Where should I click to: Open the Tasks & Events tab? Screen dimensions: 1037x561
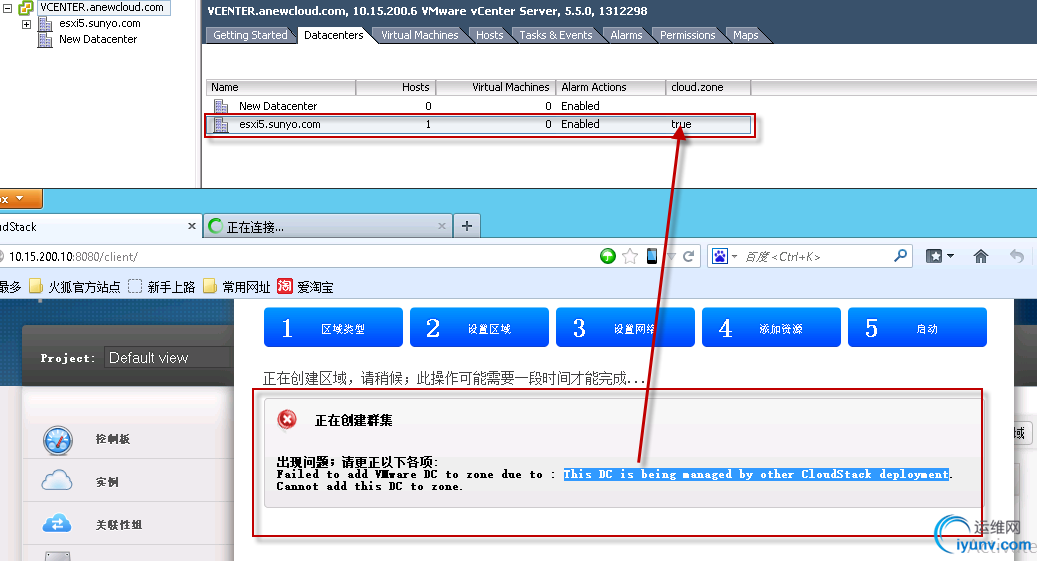pos(556,35)
